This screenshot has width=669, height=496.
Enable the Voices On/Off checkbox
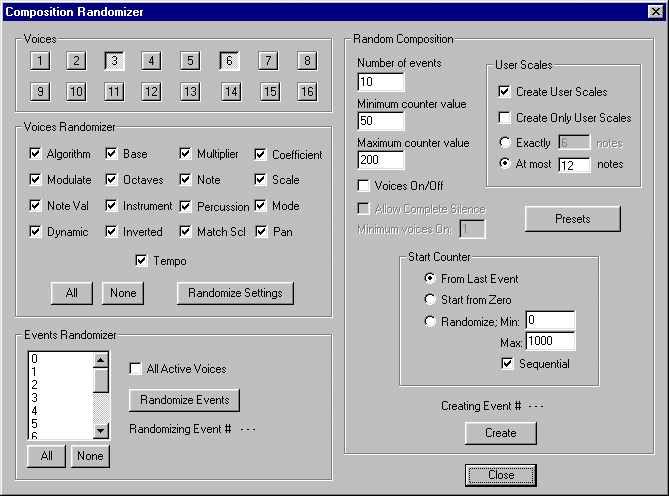pyautogui.click(x=364, y=185)
